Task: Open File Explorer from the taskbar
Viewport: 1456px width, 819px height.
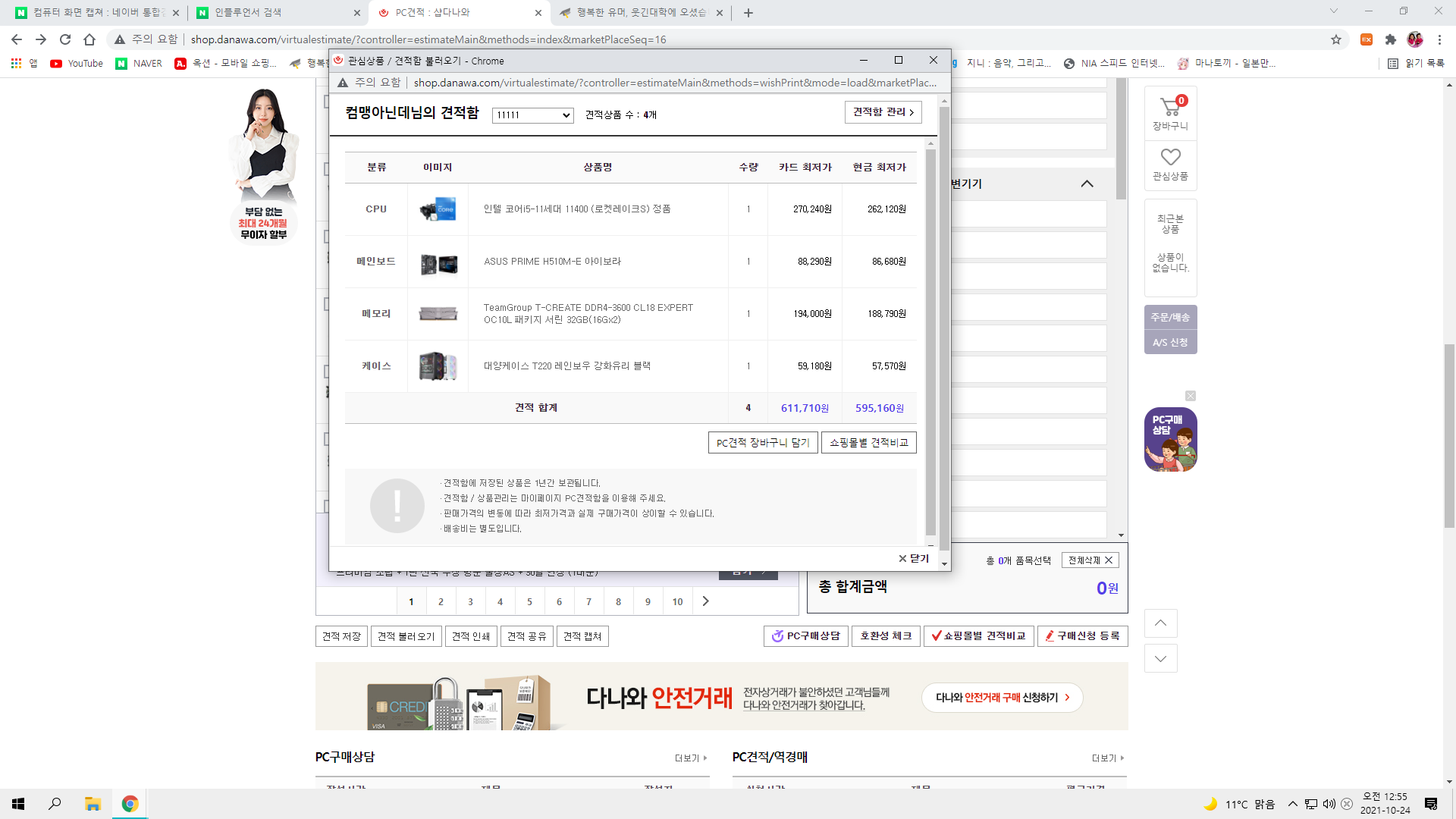Action: pos(93,804)
